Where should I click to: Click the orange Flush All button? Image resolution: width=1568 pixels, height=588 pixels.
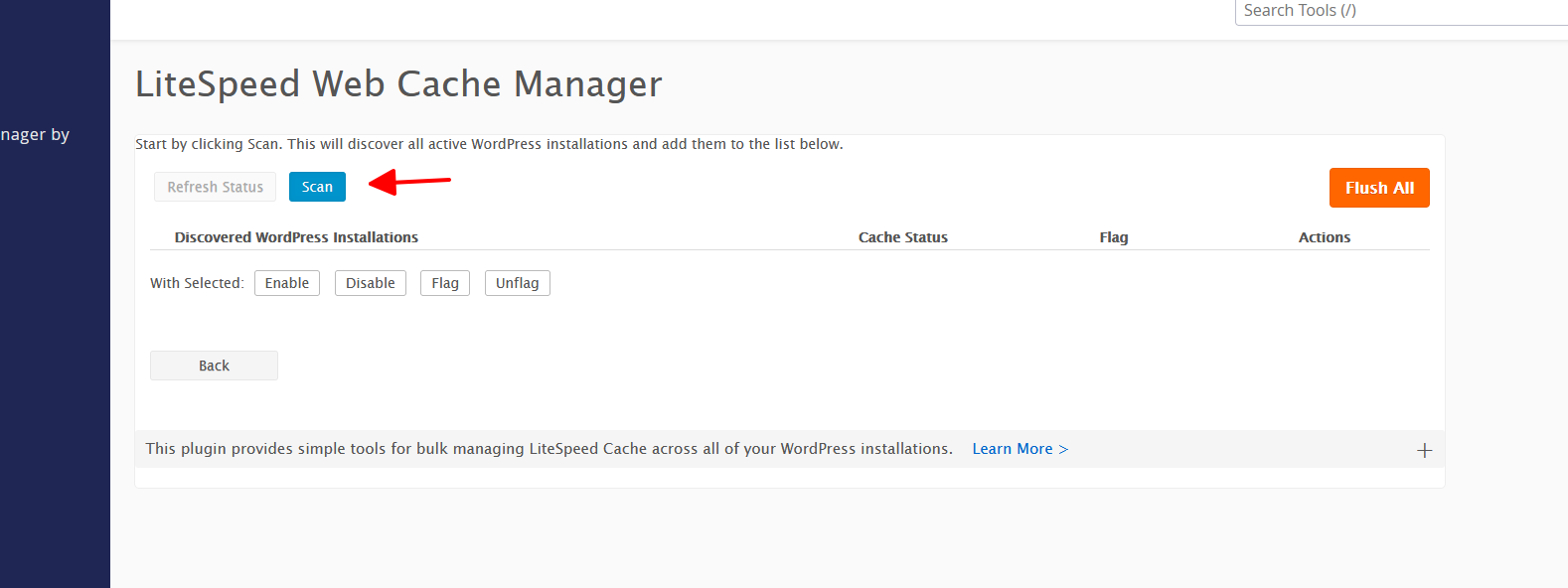click(x=1379, y=188)
